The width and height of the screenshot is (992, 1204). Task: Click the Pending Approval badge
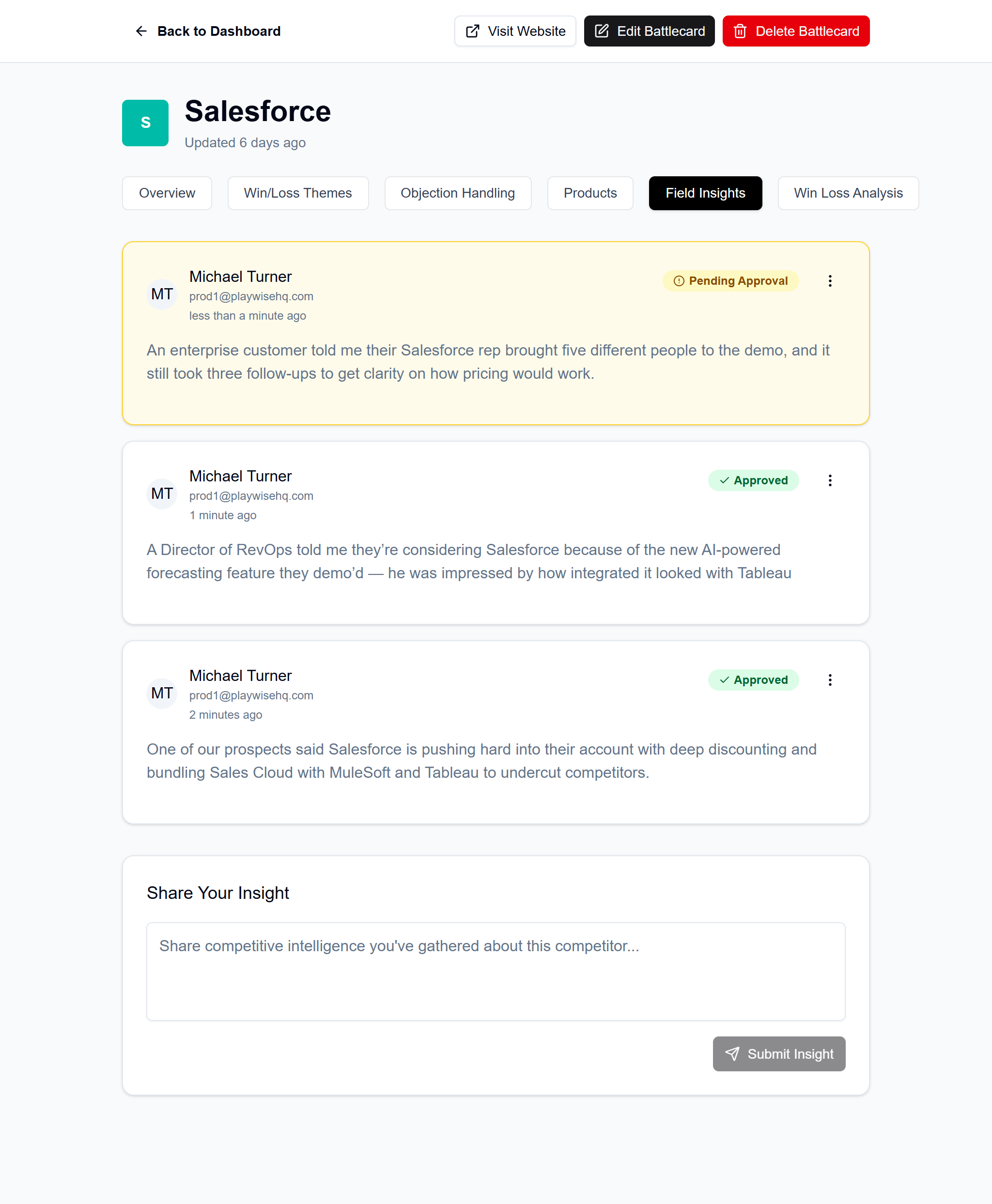(x=730, y=280)
